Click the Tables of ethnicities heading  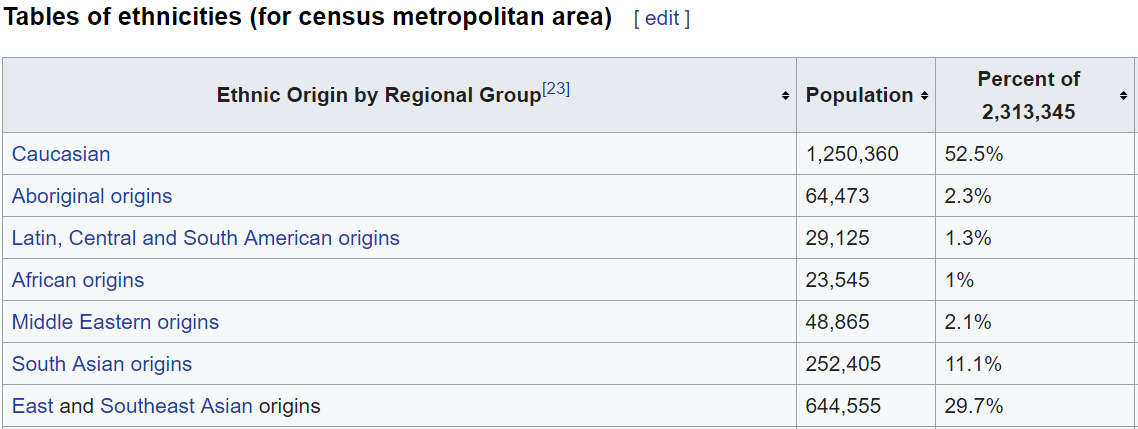[308, 18]
